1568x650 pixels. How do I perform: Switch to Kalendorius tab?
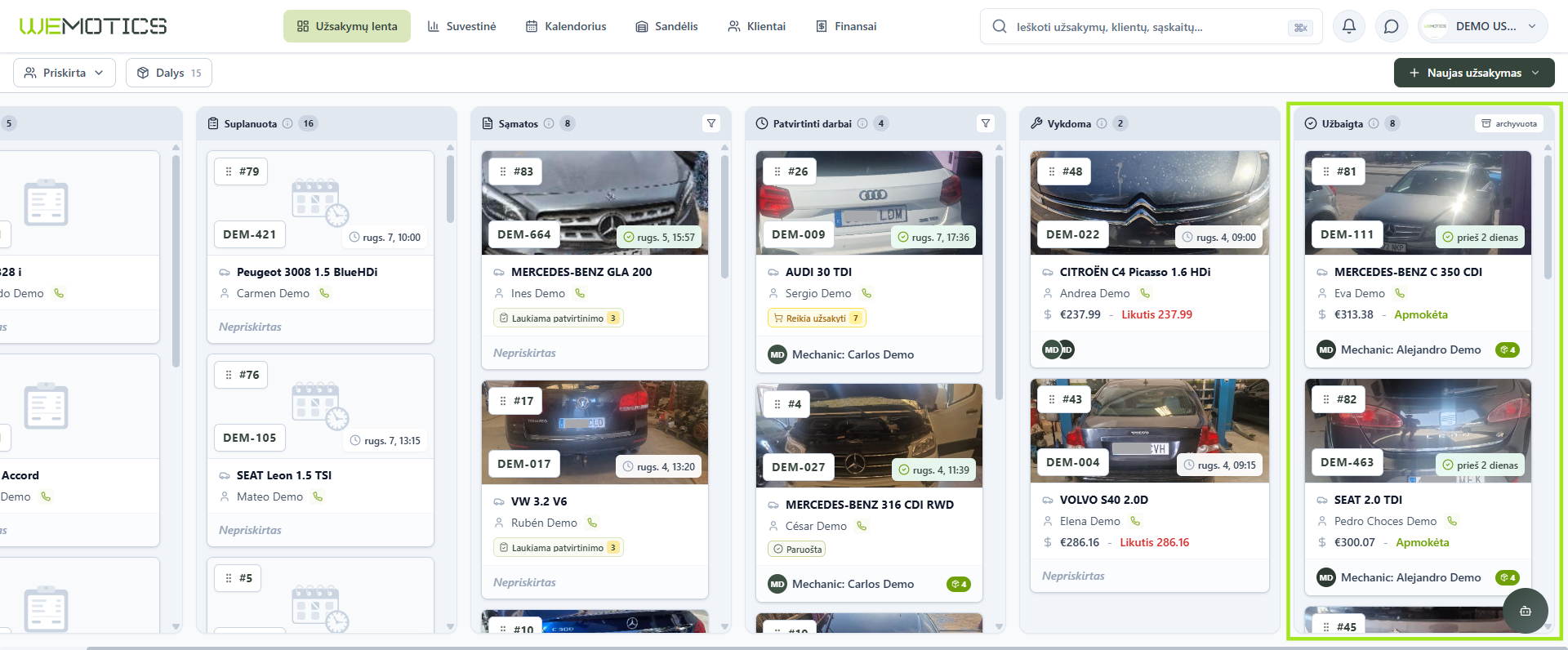coord(566,26)
